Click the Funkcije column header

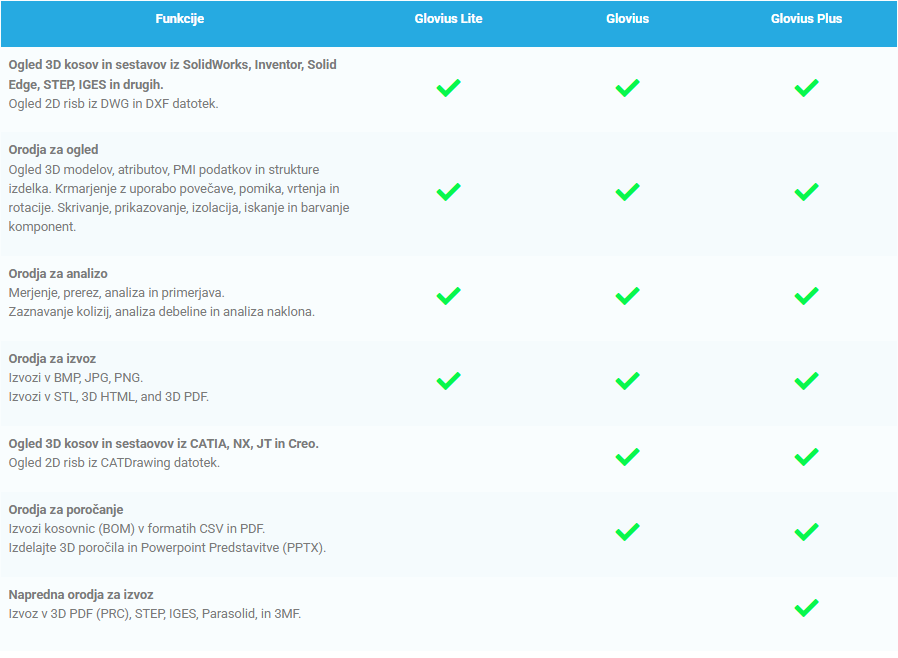click(x=180, y=19)
